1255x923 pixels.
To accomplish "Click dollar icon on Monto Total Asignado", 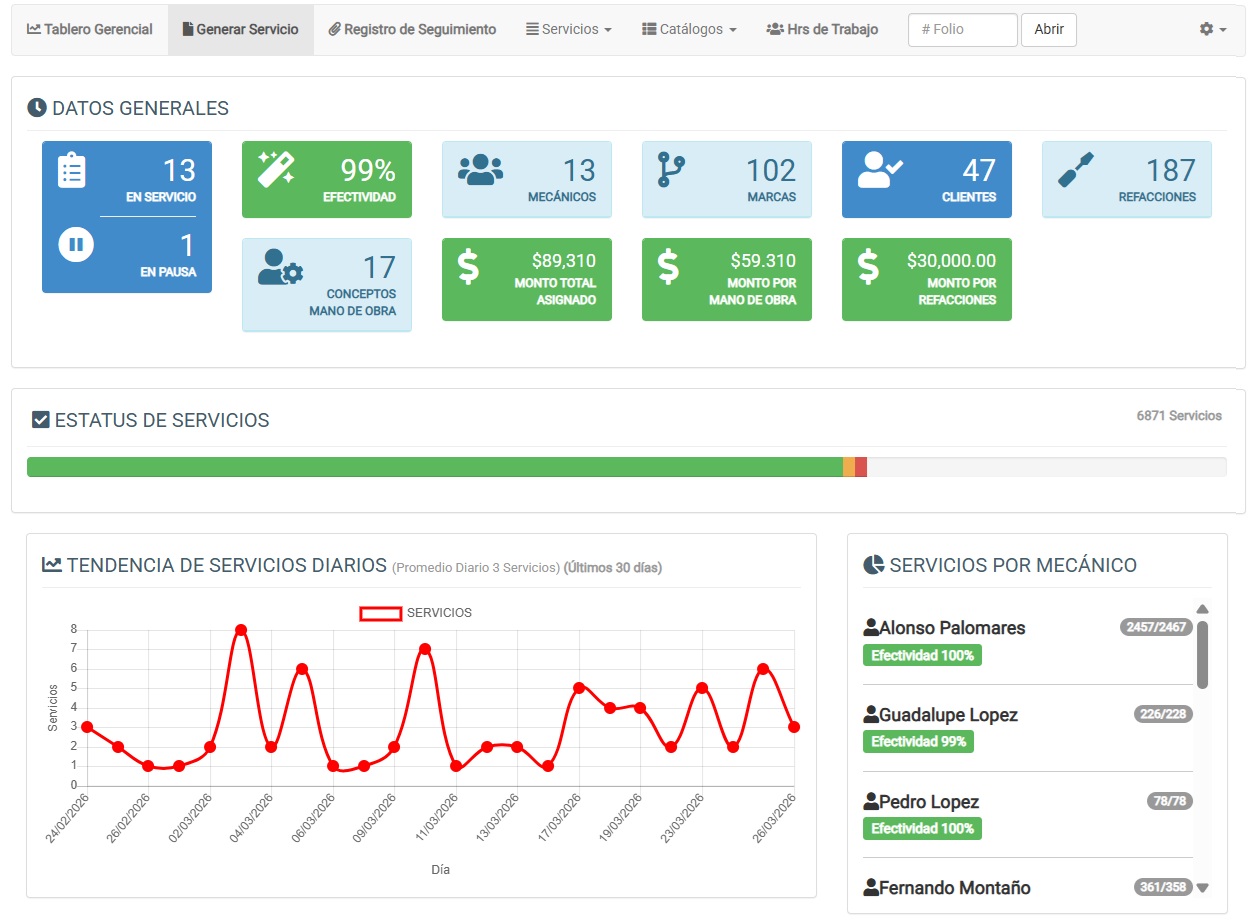I will pos(468,267).
